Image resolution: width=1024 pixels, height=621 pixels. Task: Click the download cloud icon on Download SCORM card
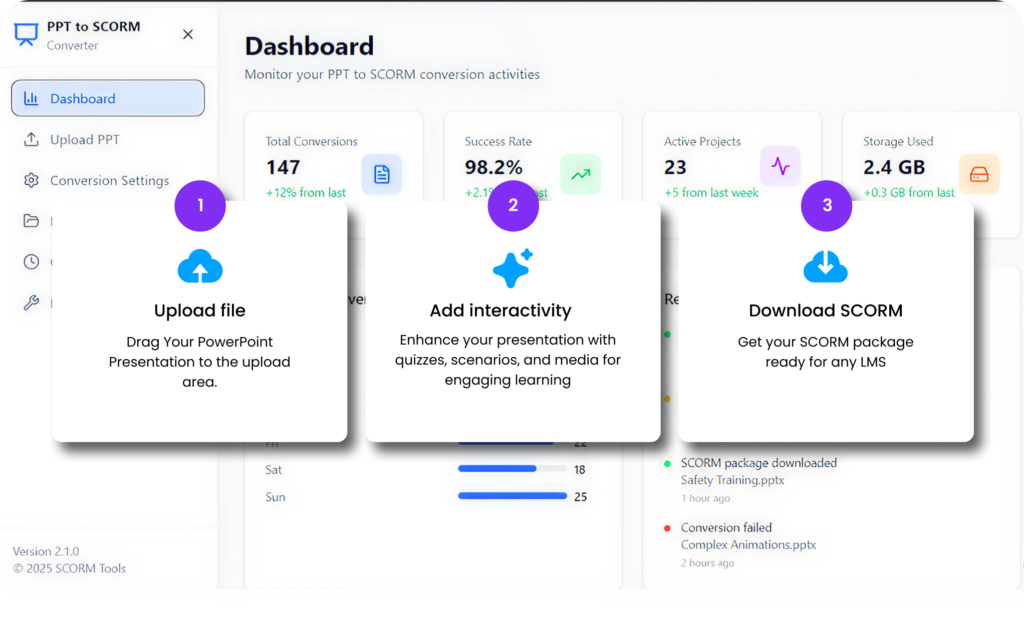[825, 265]
